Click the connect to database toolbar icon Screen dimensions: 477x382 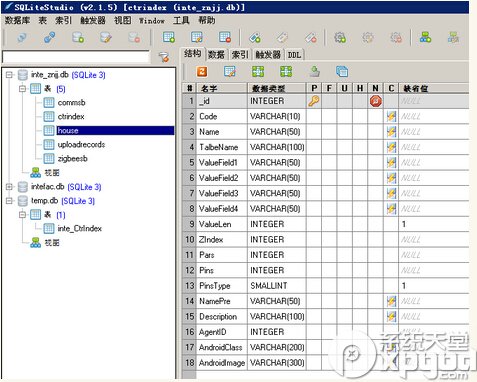[x=22, y=37]
